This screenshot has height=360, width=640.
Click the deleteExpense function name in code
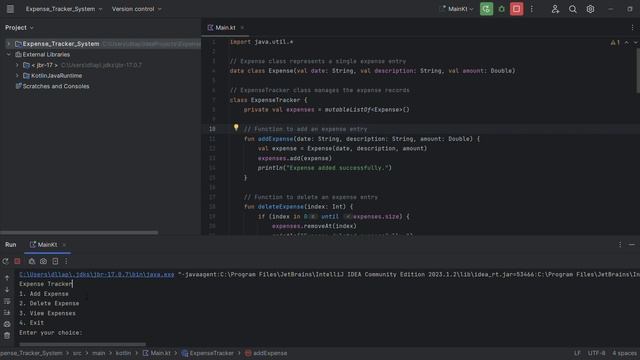tap(281, 207)
